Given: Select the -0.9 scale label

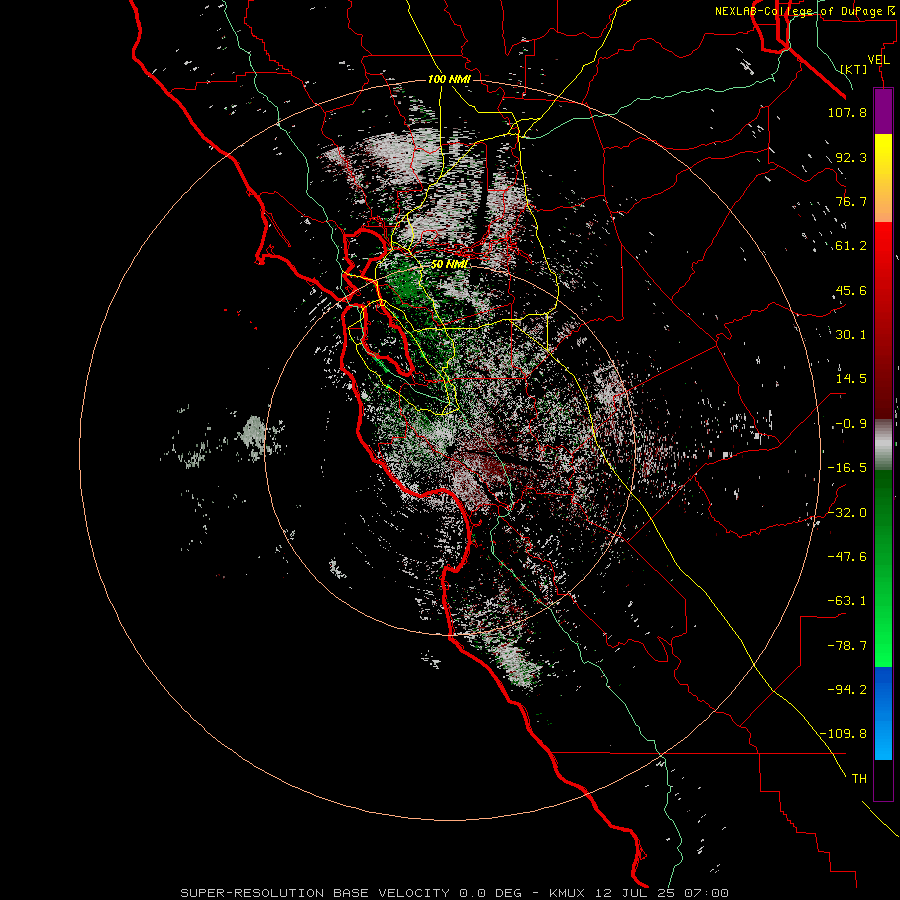Looking at the screenshot, I should [x=851, y=424].
